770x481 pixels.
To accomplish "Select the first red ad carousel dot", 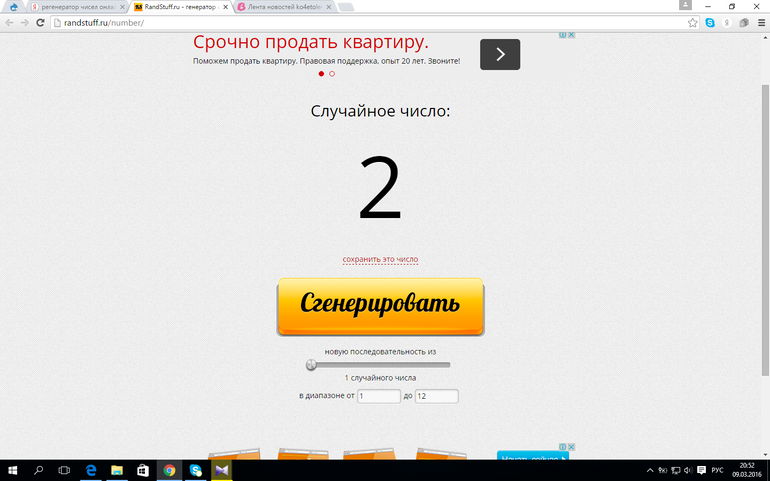I will pyautogui.click(x=321, y=74).
